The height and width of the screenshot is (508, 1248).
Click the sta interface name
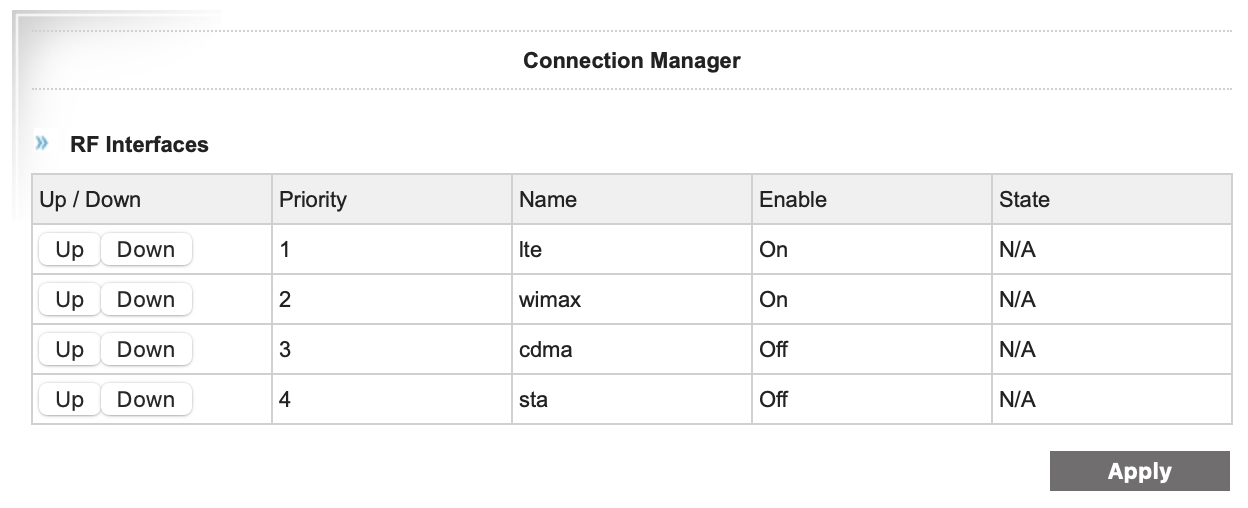533,400
